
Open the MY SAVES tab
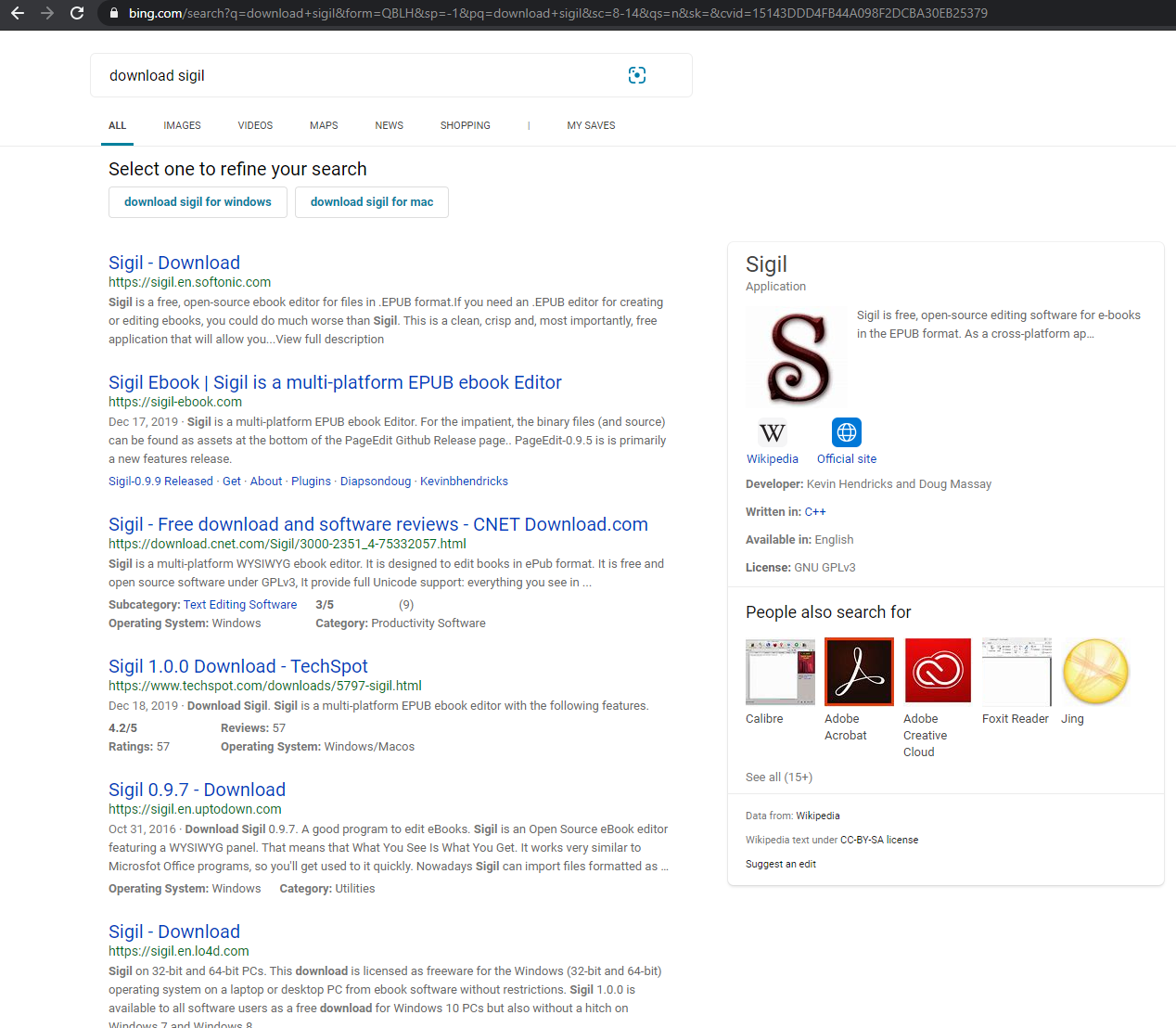[591, 125]
